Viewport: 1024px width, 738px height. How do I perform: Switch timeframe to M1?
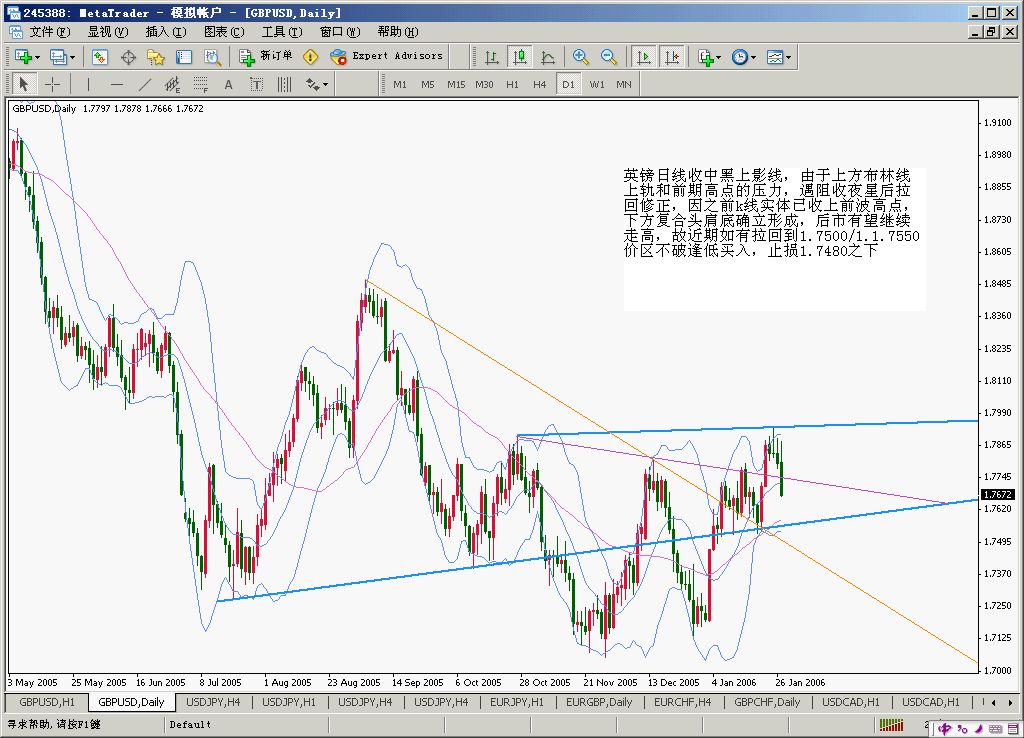click(x=400, y=84)
